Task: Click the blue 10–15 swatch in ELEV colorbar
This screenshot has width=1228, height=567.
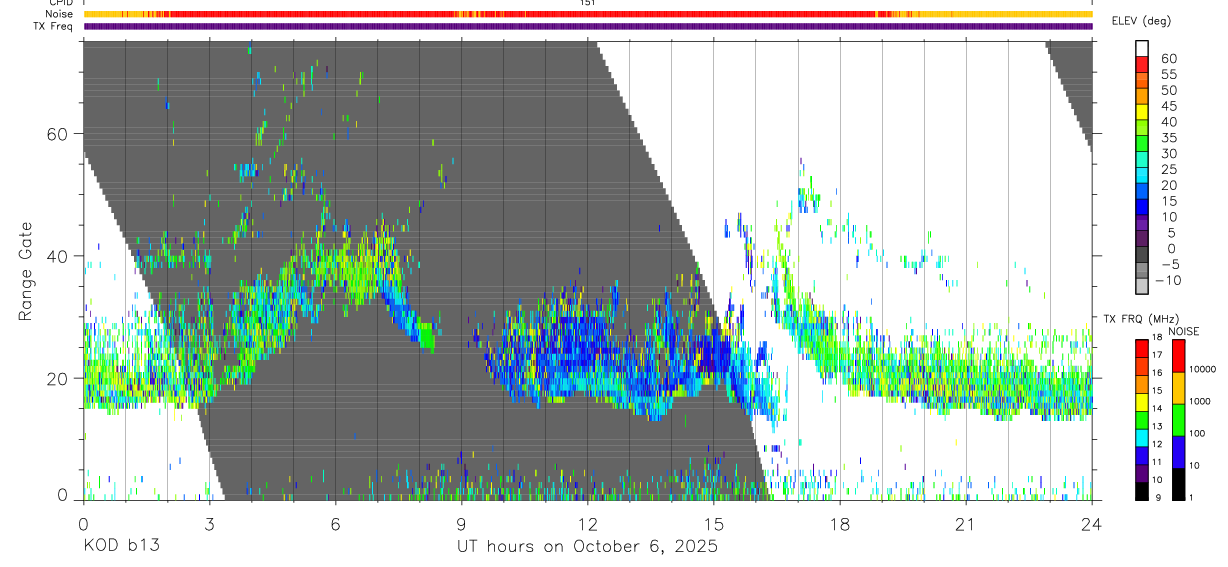Action: (1142, 208)
